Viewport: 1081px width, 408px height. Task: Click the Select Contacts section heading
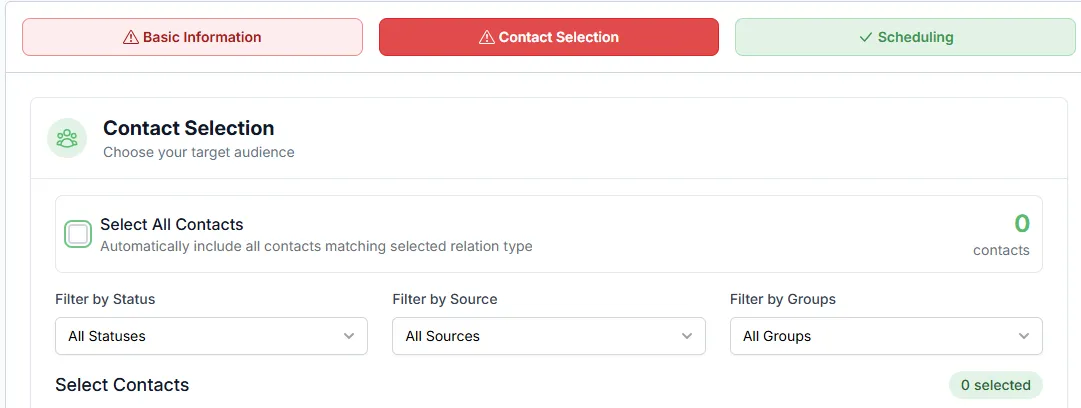pyautogui.click(x=122, y=385)
